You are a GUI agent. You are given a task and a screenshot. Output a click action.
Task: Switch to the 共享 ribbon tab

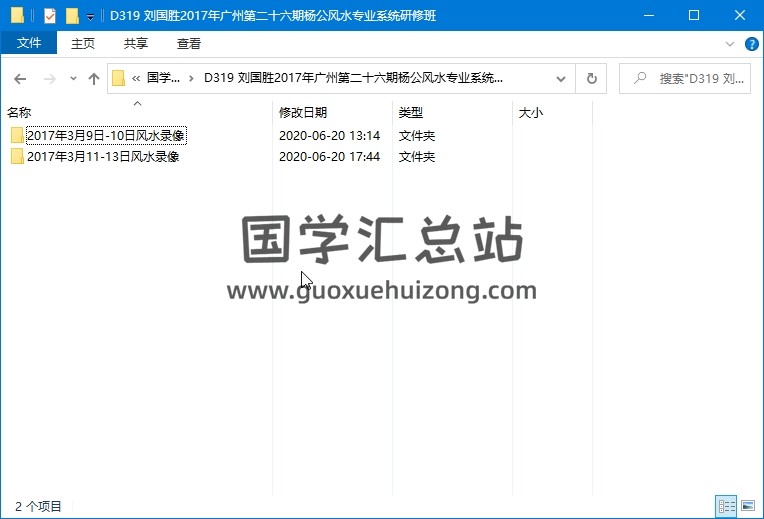click(135, 43)
